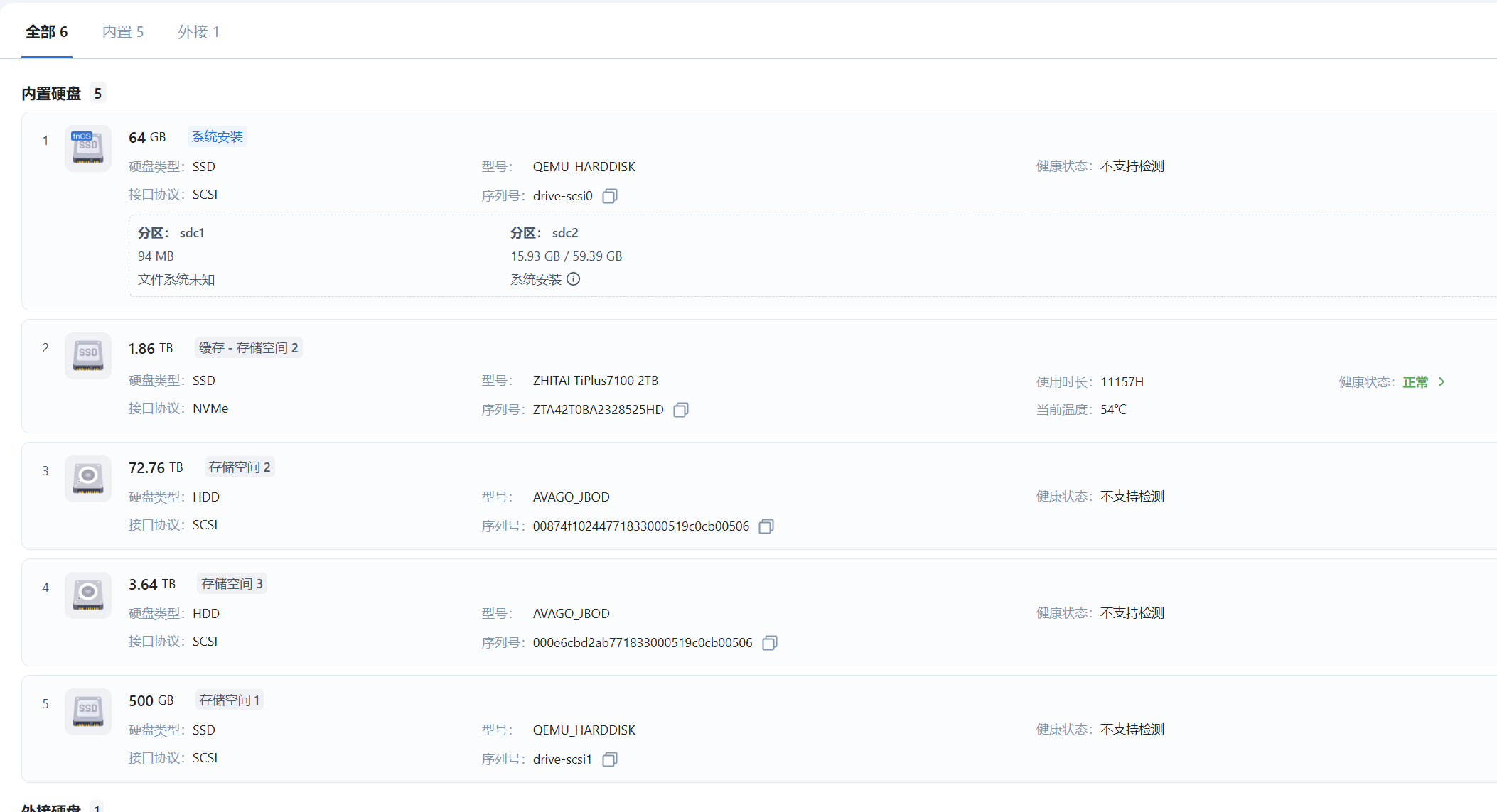Click 存储空间 1 tag on 500 GB disk
This screenshot has width=1497, height=812.
click(x=230, y=700)
